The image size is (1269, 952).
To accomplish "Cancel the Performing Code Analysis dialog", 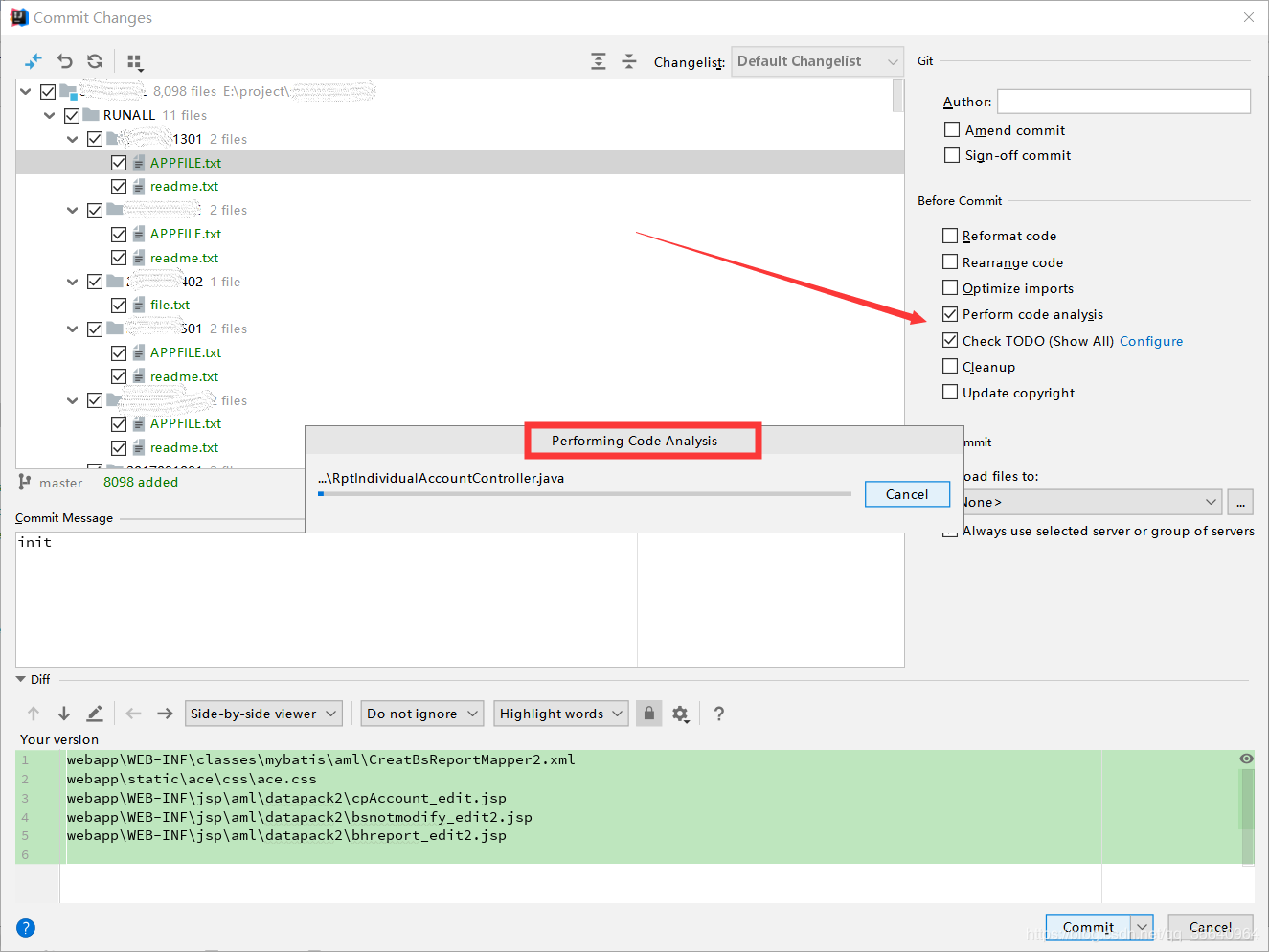I will point(906,493).
